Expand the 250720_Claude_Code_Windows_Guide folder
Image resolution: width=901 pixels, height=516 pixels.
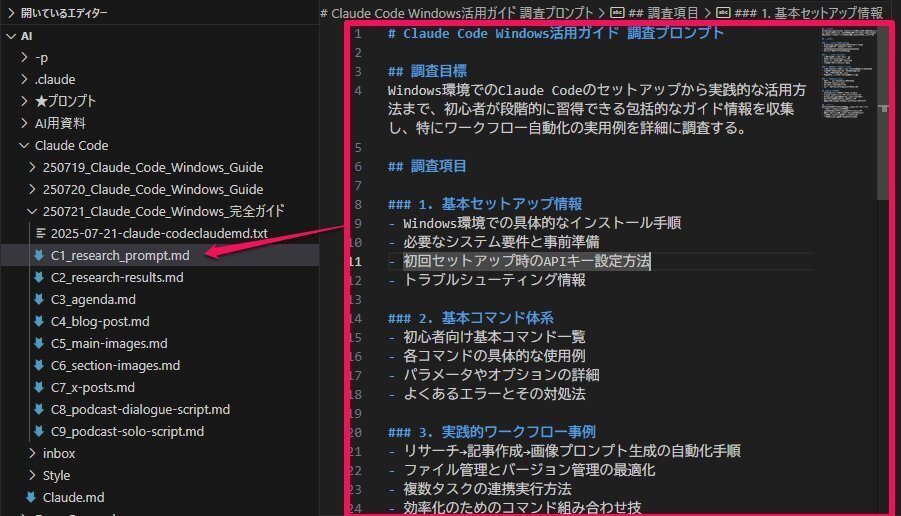tap(32, 189)
